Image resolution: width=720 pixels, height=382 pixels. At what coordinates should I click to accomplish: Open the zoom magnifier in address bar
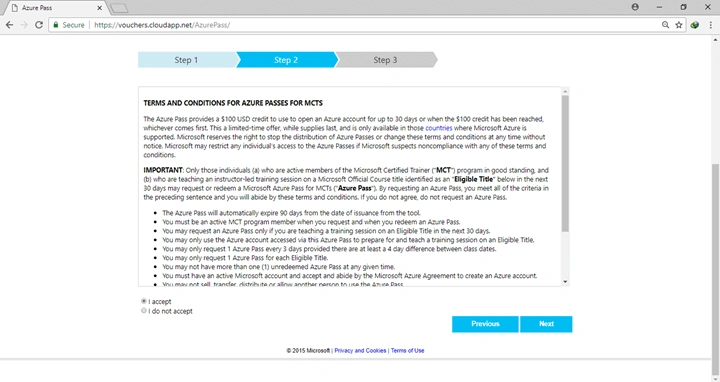(x=665, y=25)
